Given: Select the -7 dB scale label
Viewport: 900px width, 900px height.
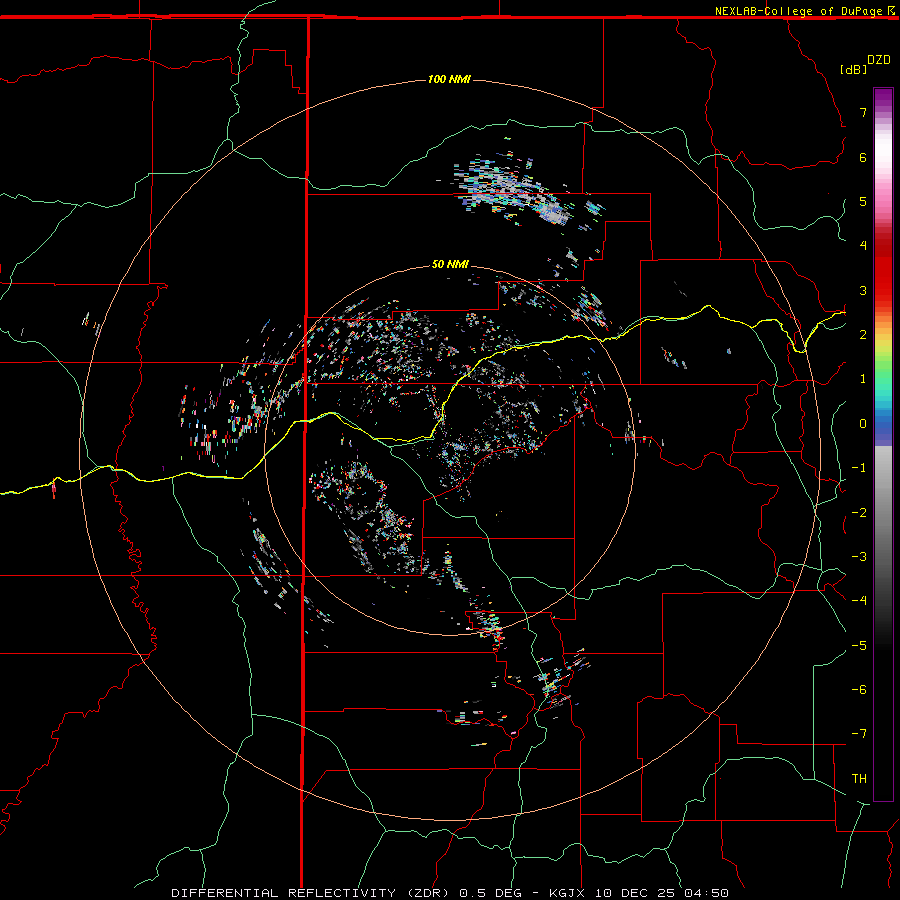Looking at the screenshot, I should click(859, 734).
